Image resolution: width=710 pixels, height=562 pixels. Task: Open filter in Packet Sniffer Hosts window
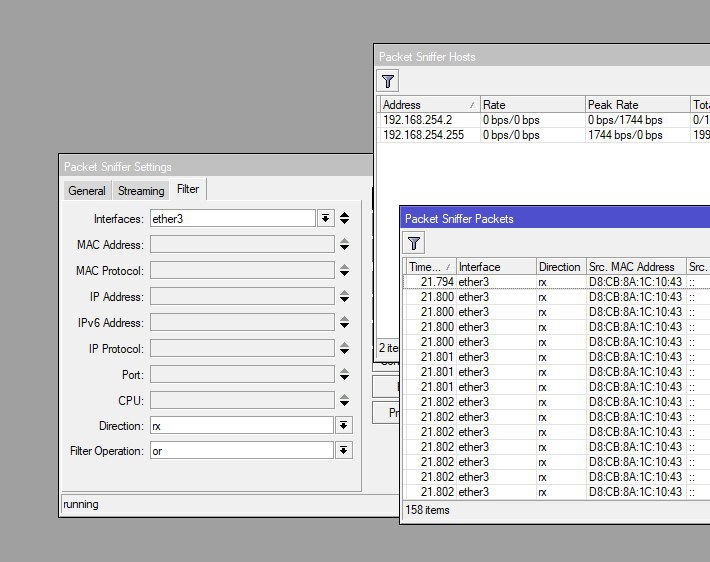[388, 81]
